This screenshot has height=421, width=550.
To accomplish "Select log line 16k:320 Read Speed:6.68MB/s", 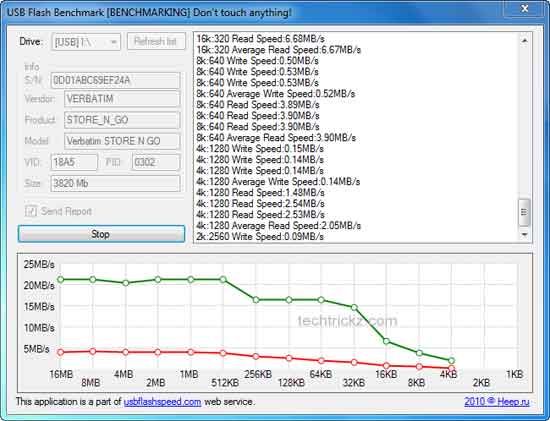I will point(260,39).
